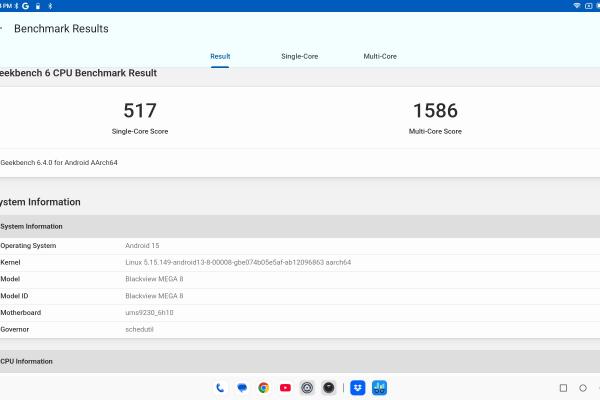
Task: Tap the Single-Core Score label
Action: pyautogui.click(x=140, y=131)
